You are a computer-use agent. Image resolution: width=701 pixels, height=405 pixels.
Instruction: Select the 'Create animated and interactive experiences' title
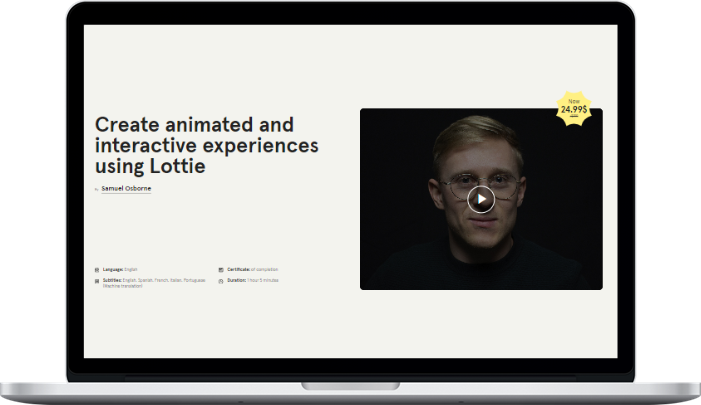pos(207,145)
